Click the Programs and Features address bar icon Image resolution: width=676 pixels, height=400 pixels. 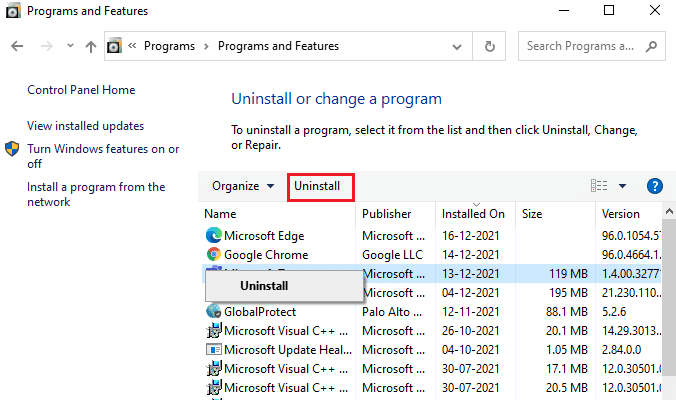pyautogui.click(x=114, y=46)
